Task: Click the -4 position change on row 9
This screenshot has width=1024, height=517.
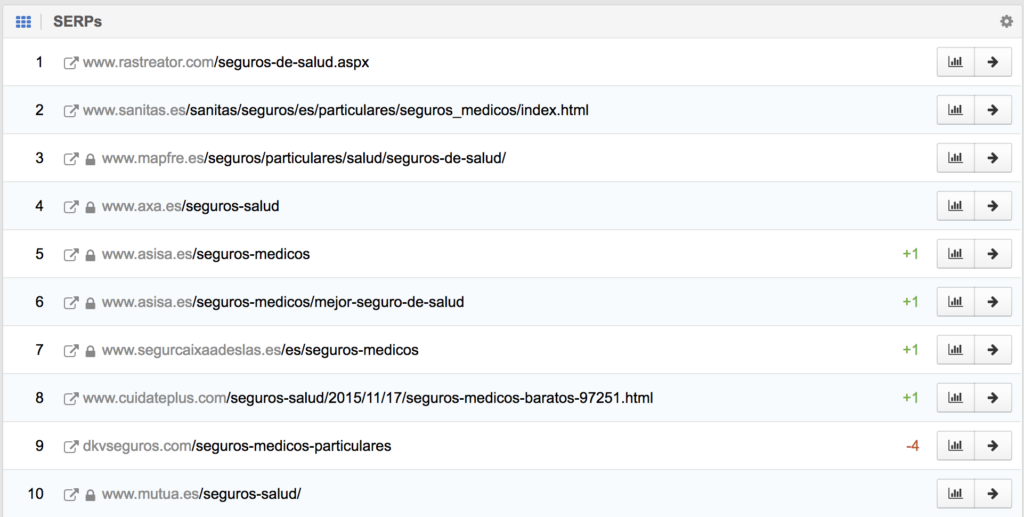Action: (x=911, y=446)
